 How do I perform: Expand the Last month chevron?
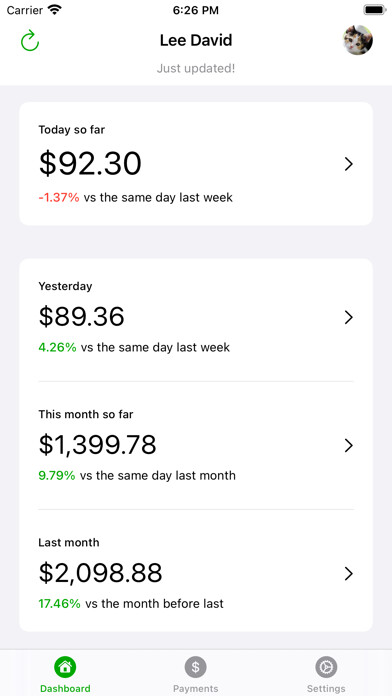click(x=349, y=574)
